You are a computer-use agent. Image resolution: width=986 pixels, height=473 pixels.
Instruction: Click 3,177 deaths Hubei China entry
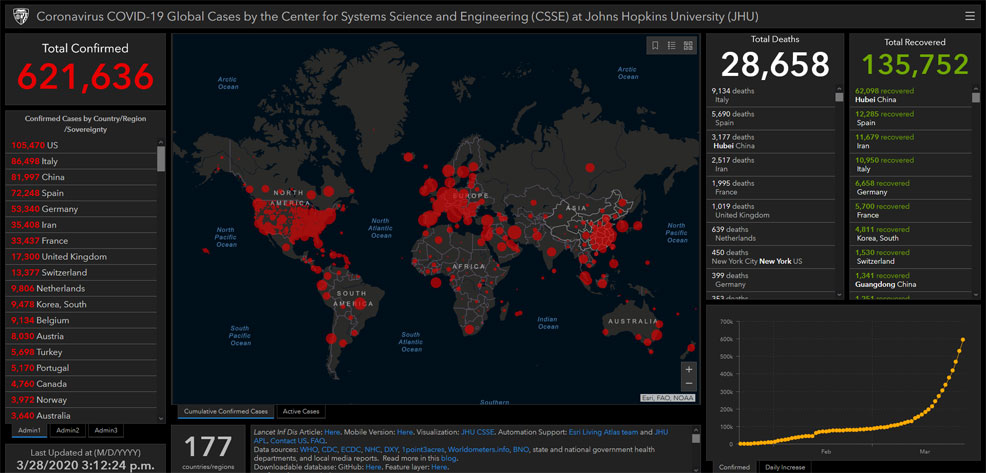[x=771, y=142]
